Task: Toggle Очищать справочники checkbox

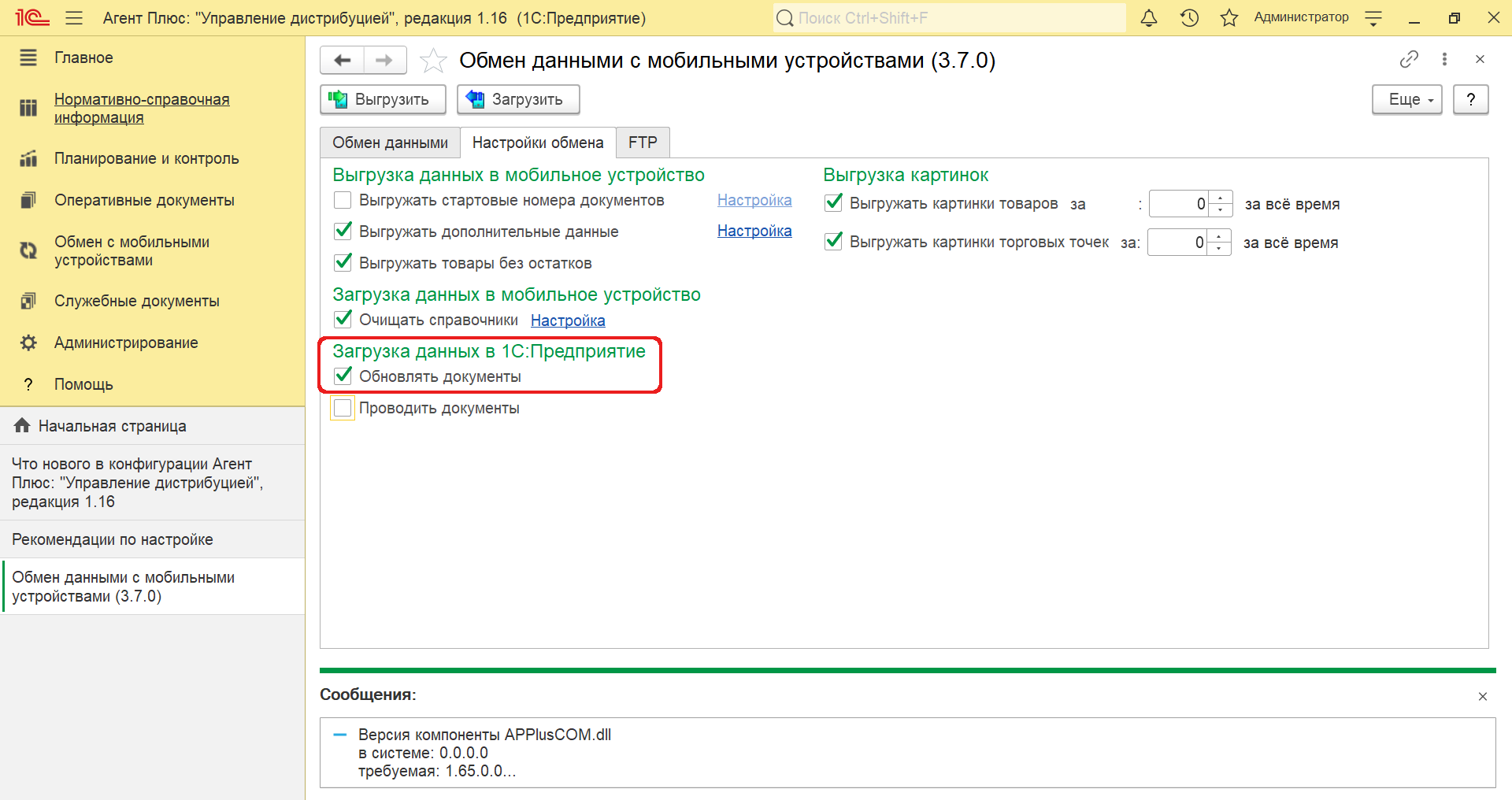Action: pyautogui.click(x=343, y=319)
